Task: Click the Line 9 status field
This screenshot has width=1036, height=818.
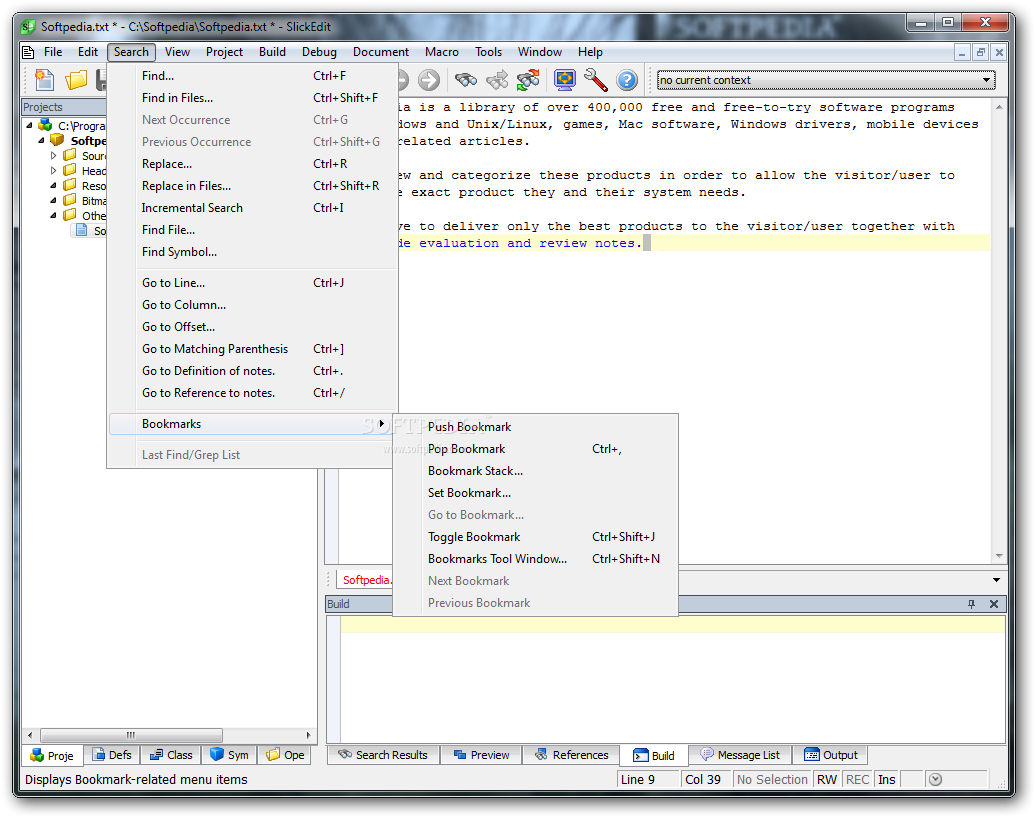Action: (648, 780)
